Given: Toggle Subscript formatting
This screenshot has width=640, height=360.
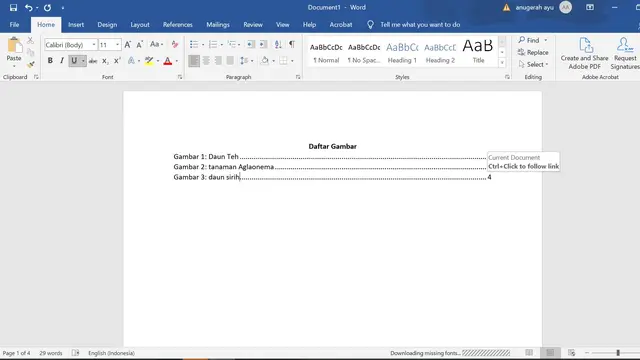Looking at the screenshot, I should [x=105, y=61].
